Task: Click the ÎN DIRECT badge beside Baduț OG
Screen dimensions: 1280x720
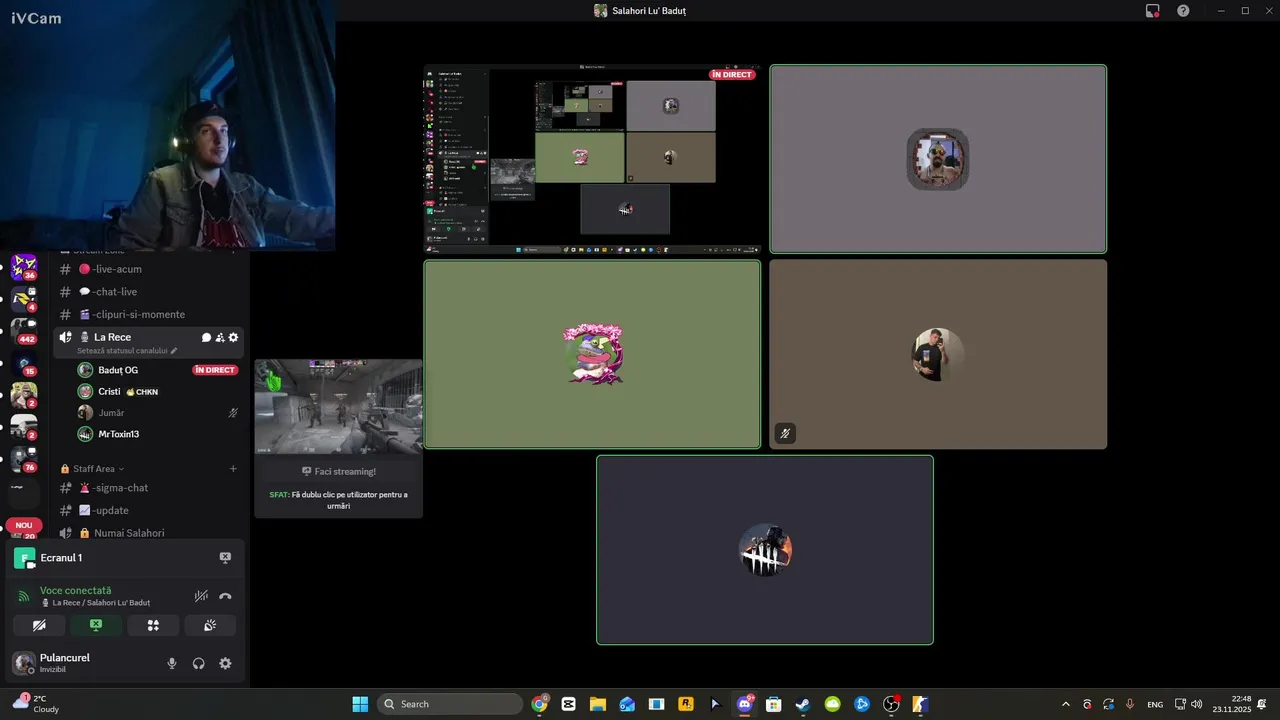Action: point(215,370)
